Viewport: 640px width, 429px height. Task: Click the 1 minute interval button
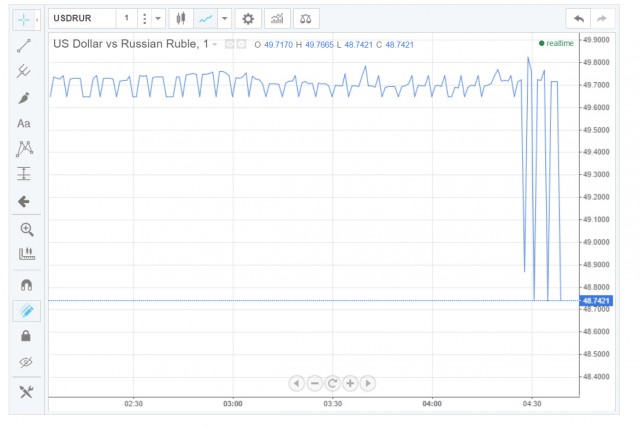point(127,18)
